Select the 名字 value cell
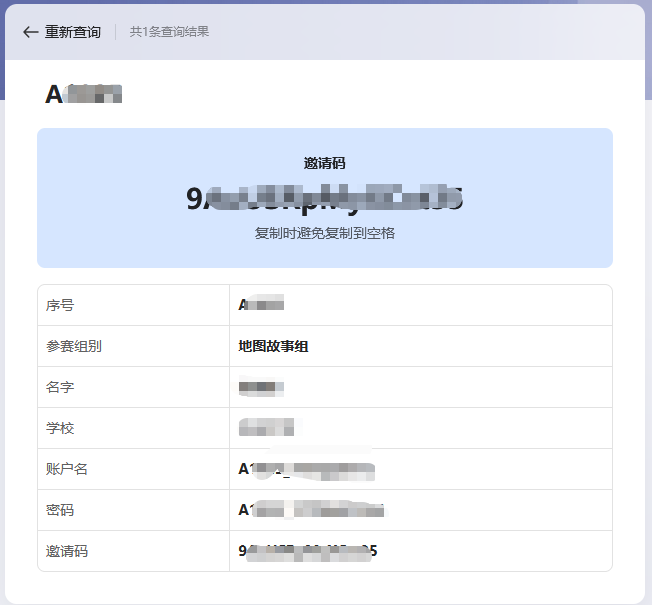 pos(261,387)
